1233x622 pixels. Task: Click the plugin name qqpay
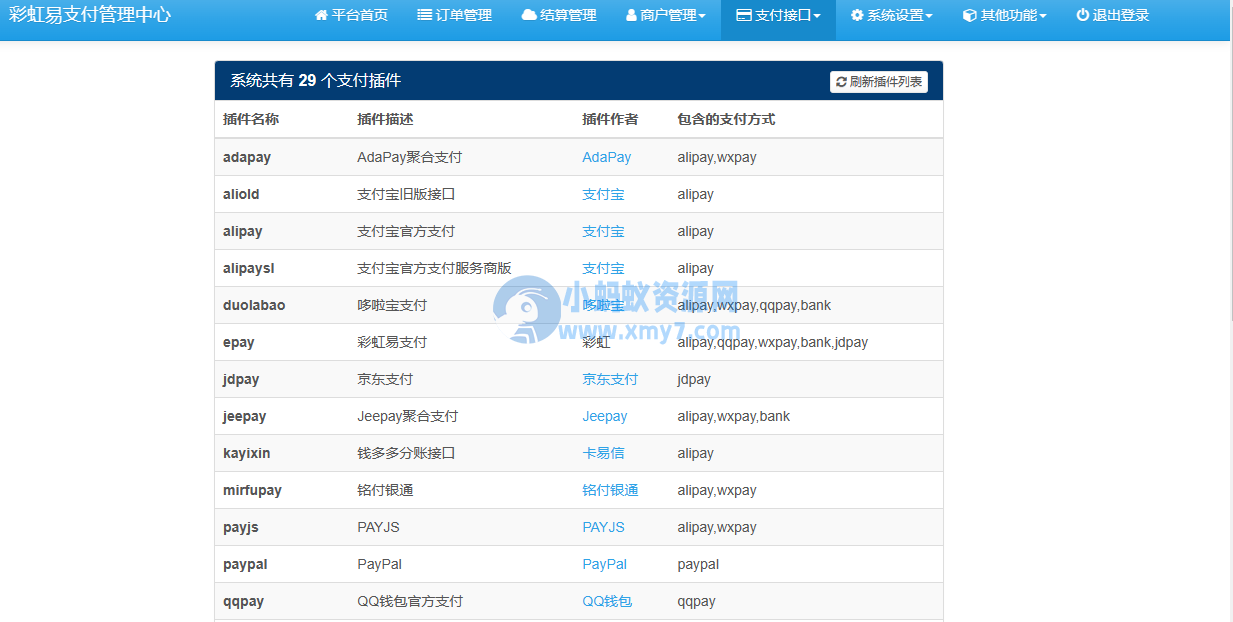click(243, 601)
